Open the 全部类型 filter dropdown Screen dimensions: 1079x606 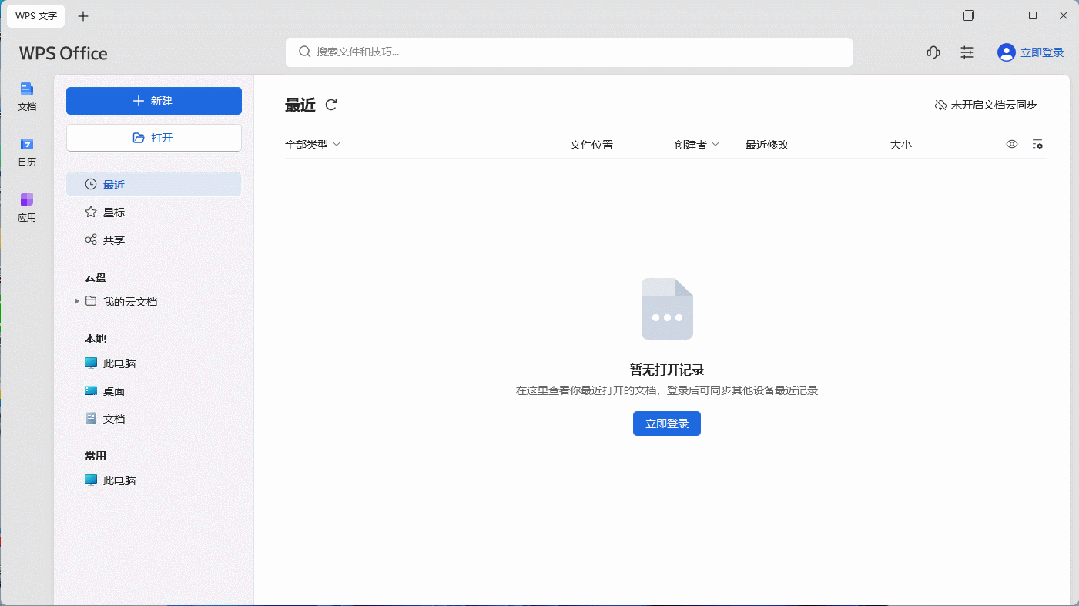[313, 144]
